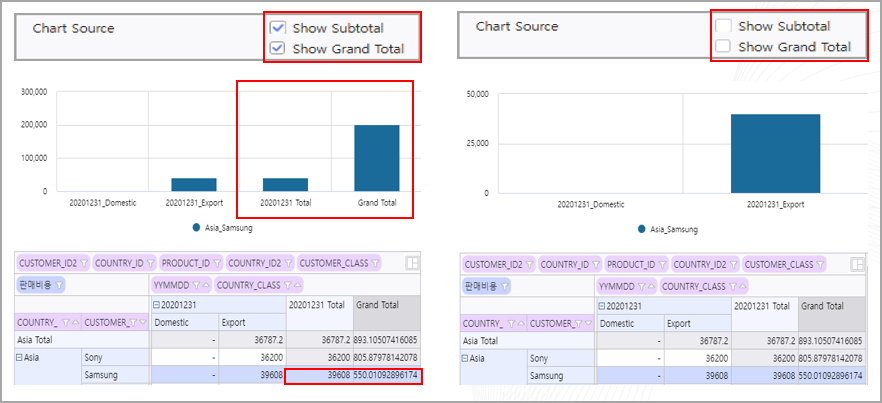The image size is (882, 403).
Task: Toggle COUNTRY_CLASS sort arrow in left pivot grid
Action: 297,285
